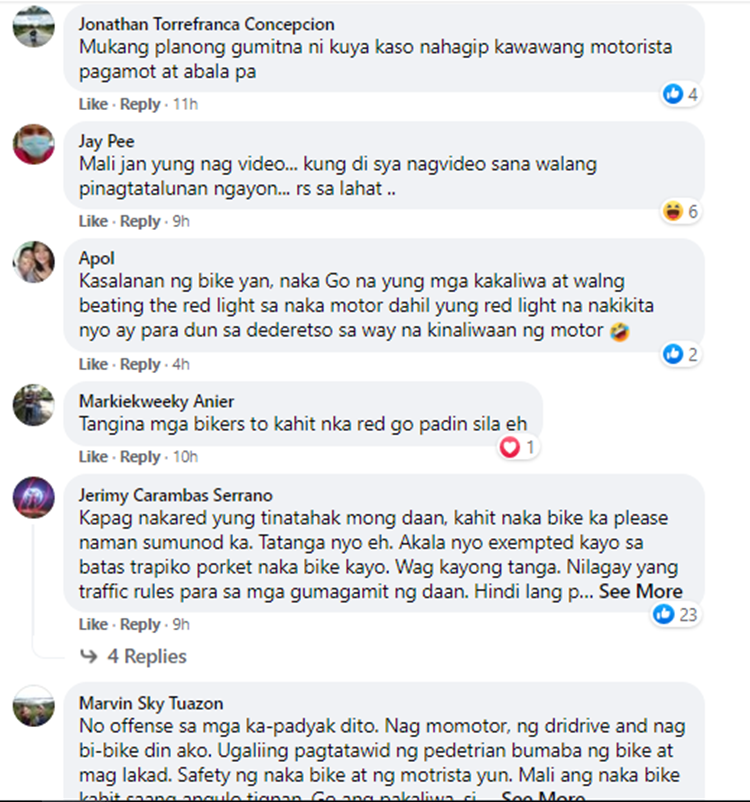
Task: Reply to Markiekweeky Anier's comment
Action: 140,457
